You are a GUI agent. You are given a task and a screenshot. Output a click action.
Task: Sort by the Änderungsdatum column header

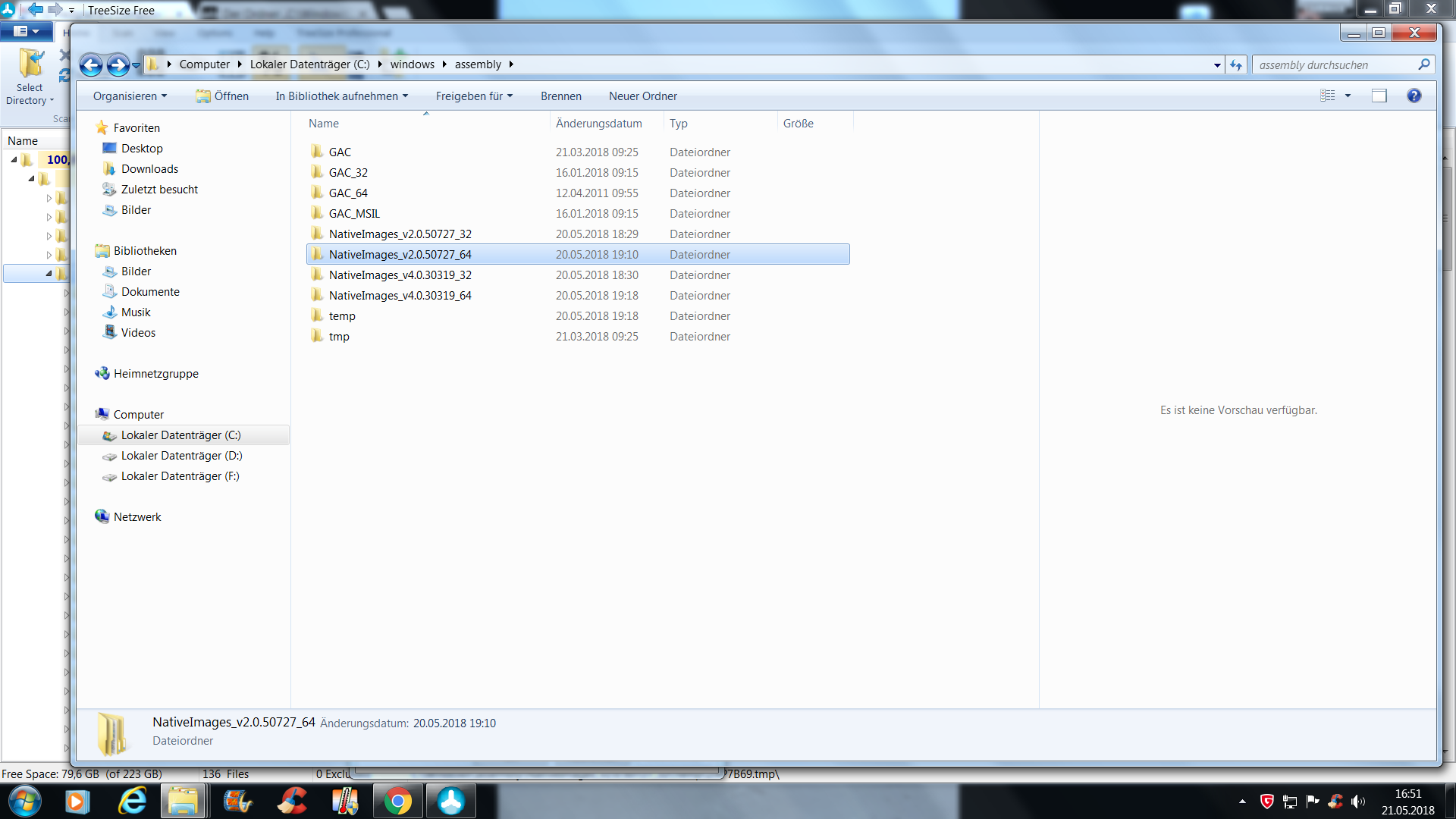598,124
